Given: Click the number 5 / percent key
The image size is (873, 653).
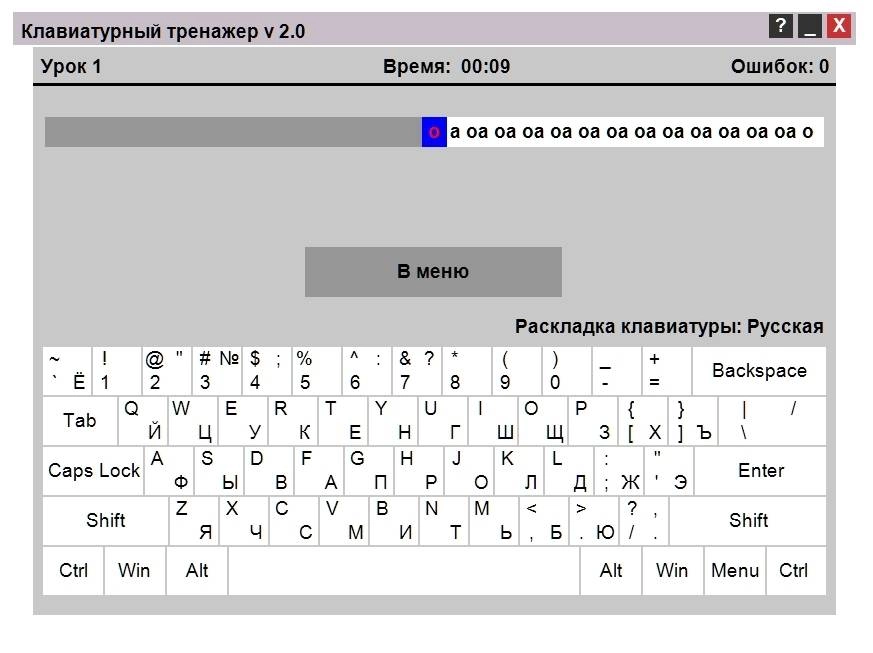Looking at the screenshot, I should click(x=317, y=371).
